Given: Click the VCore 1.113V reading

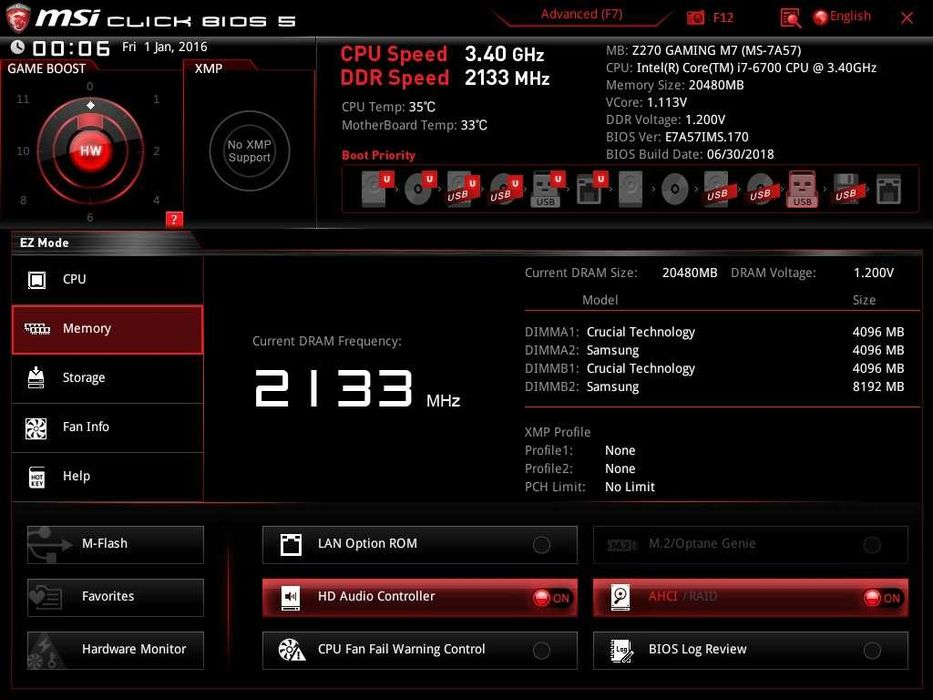Looking at the screenshot, I should pyautogui.click(x=646, y=102).
